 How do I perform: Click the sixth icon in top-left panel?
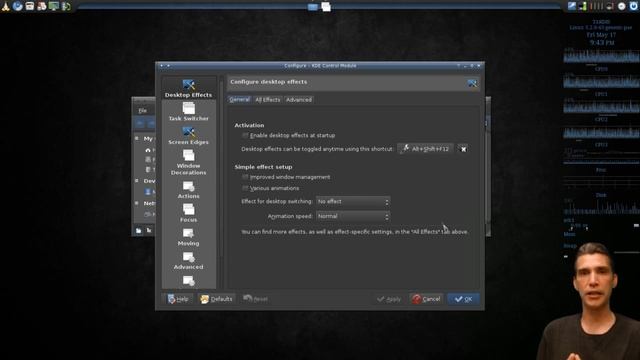(x=66, y=6)
